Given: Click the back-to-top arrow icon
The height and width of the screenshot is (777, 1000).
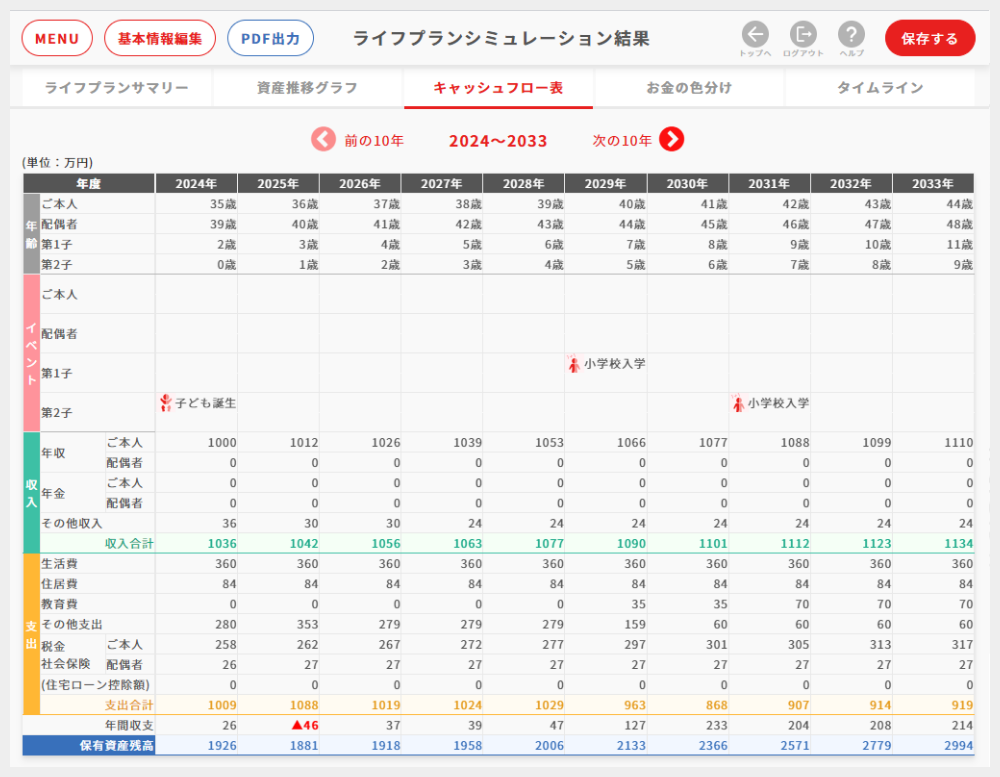Looking at the screenshot, I should click(755, 35).
